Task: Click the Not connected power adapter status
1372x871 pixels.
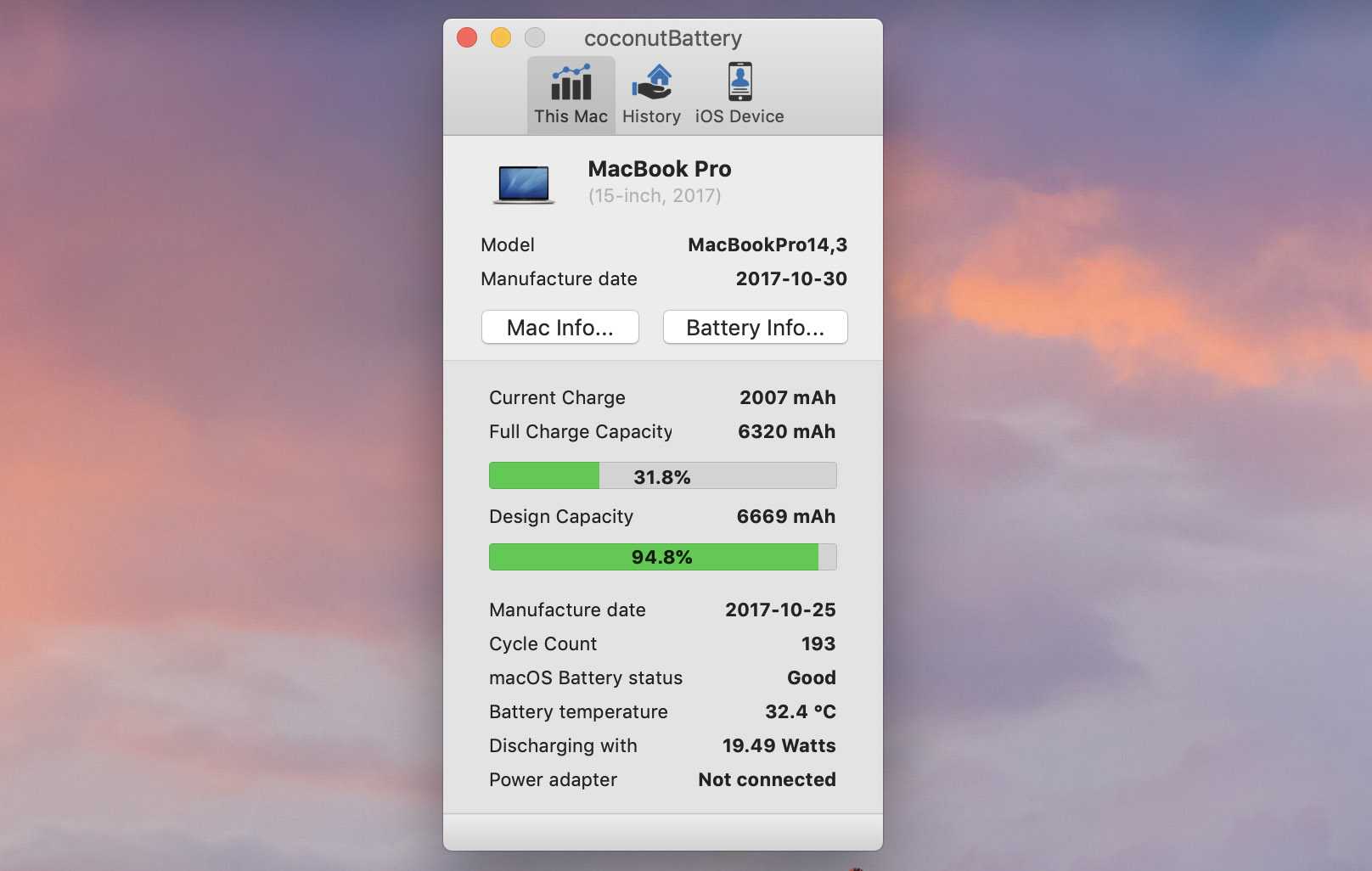Action: (767, 780)
